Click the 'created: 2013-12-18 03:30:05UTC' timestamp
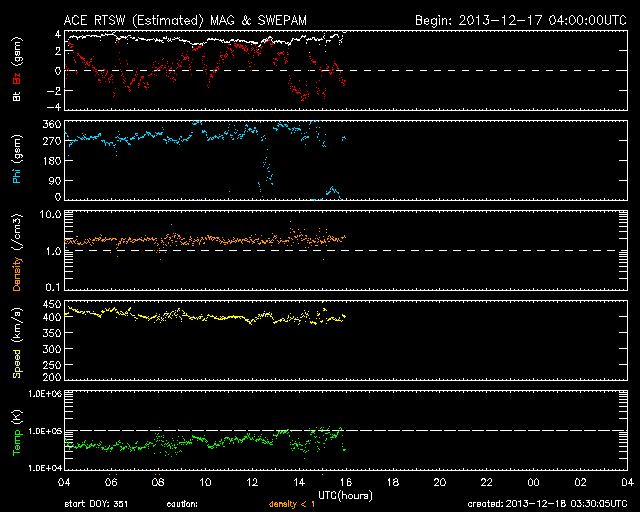The image size is (640, 512). (x=547, y=504)
